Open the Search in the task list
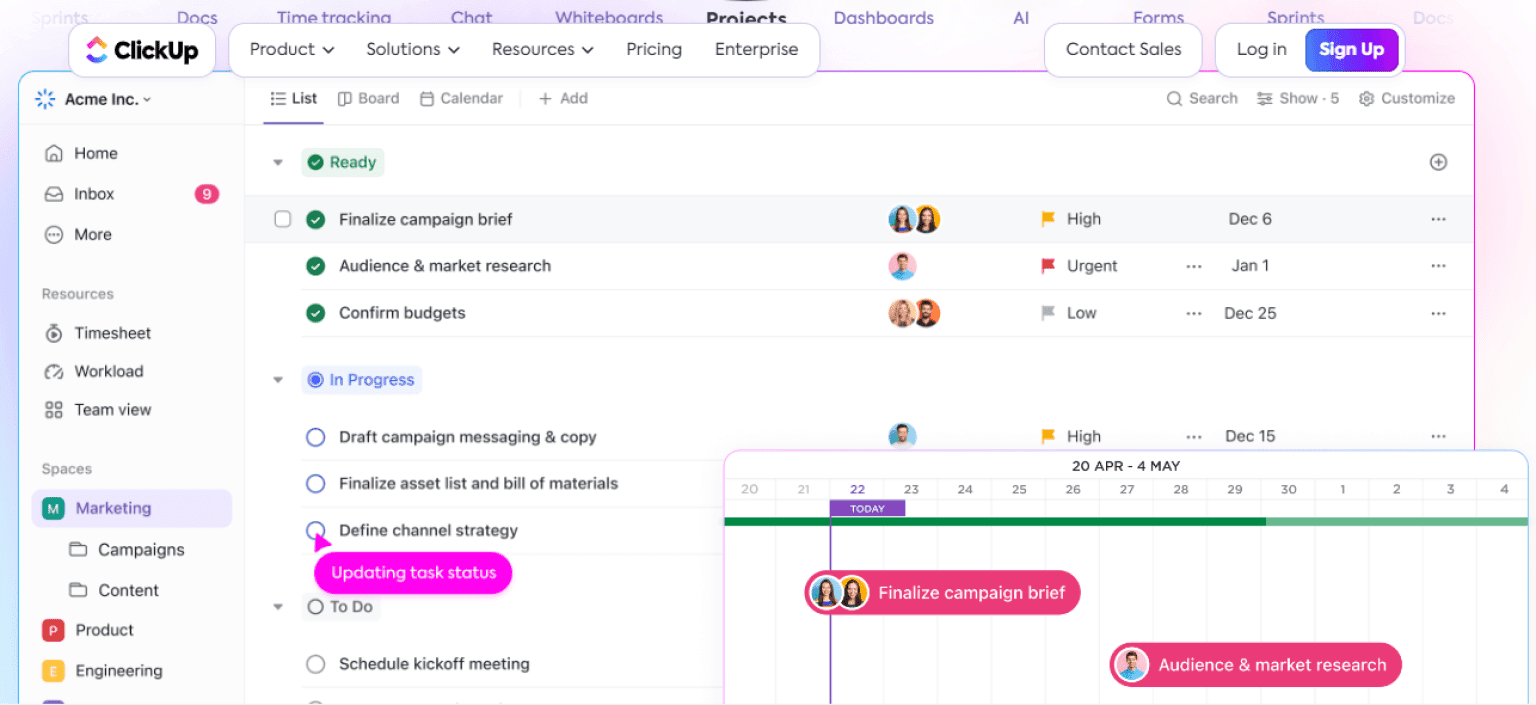The height and width of the screenshot is (705, 1536). (1202, 98)
